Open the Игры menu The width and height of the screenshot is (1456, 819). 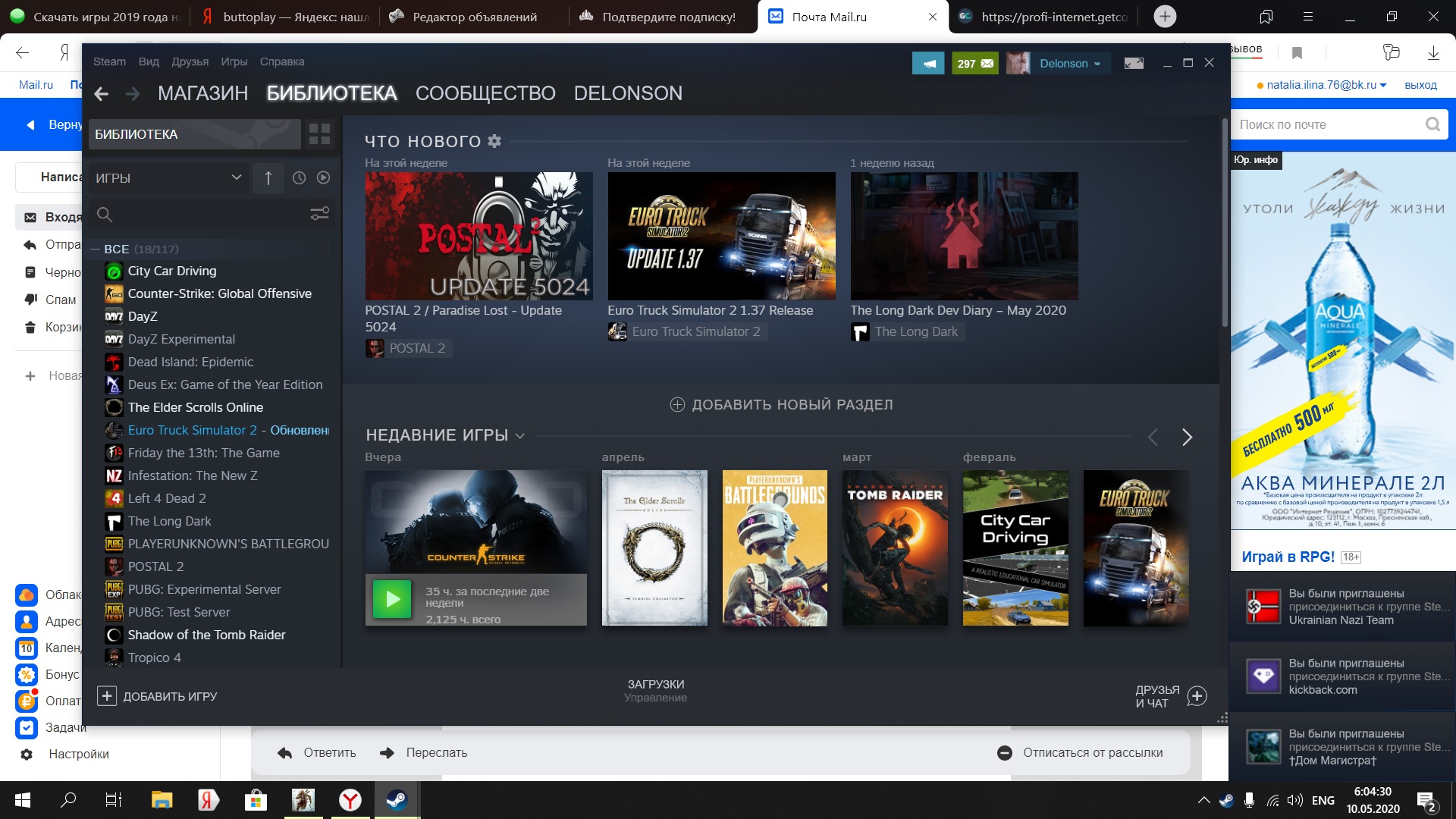(234, 61)
